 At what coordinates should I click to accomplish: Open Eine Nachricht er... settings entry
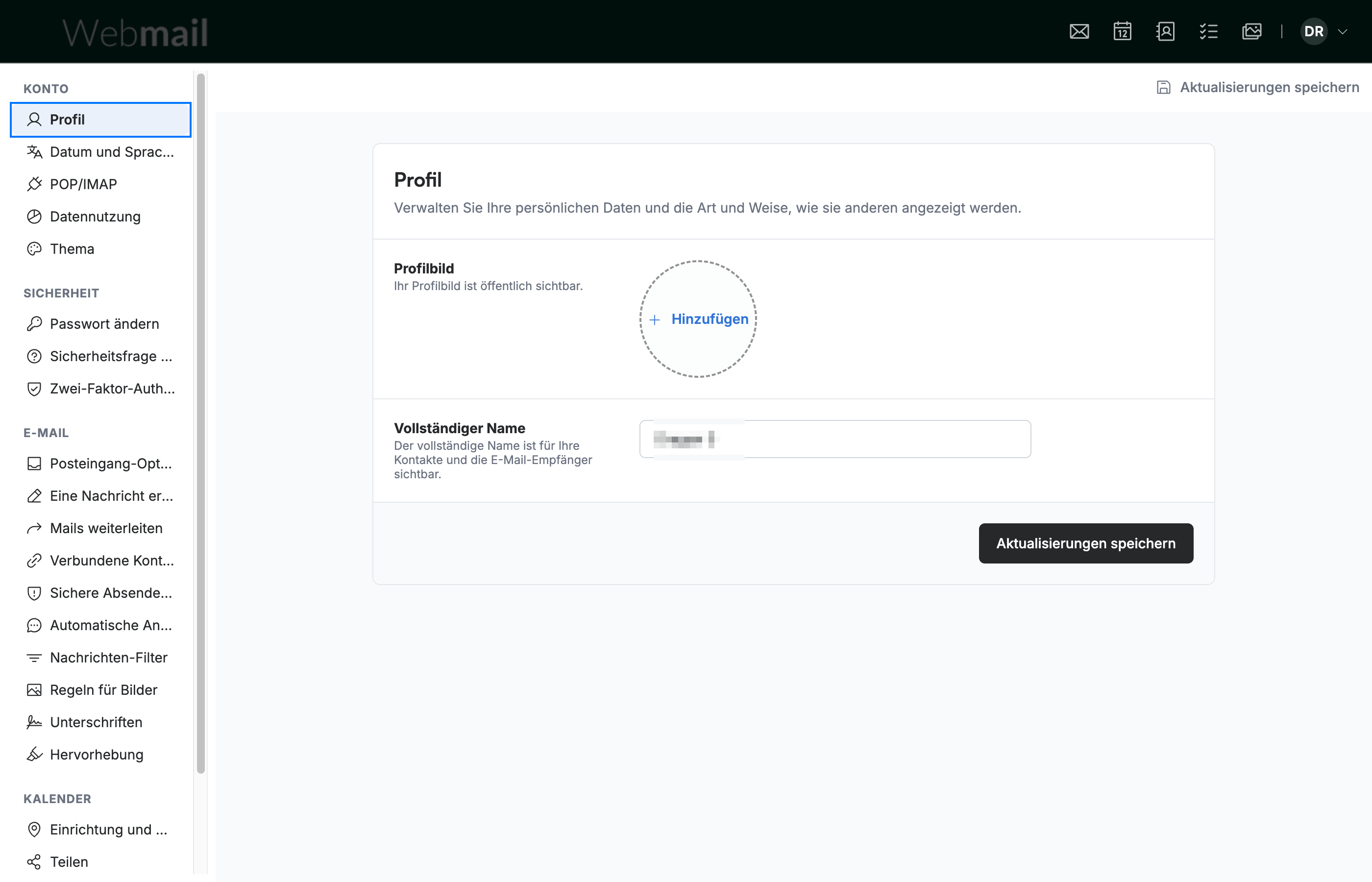click(x=101, y=496)
